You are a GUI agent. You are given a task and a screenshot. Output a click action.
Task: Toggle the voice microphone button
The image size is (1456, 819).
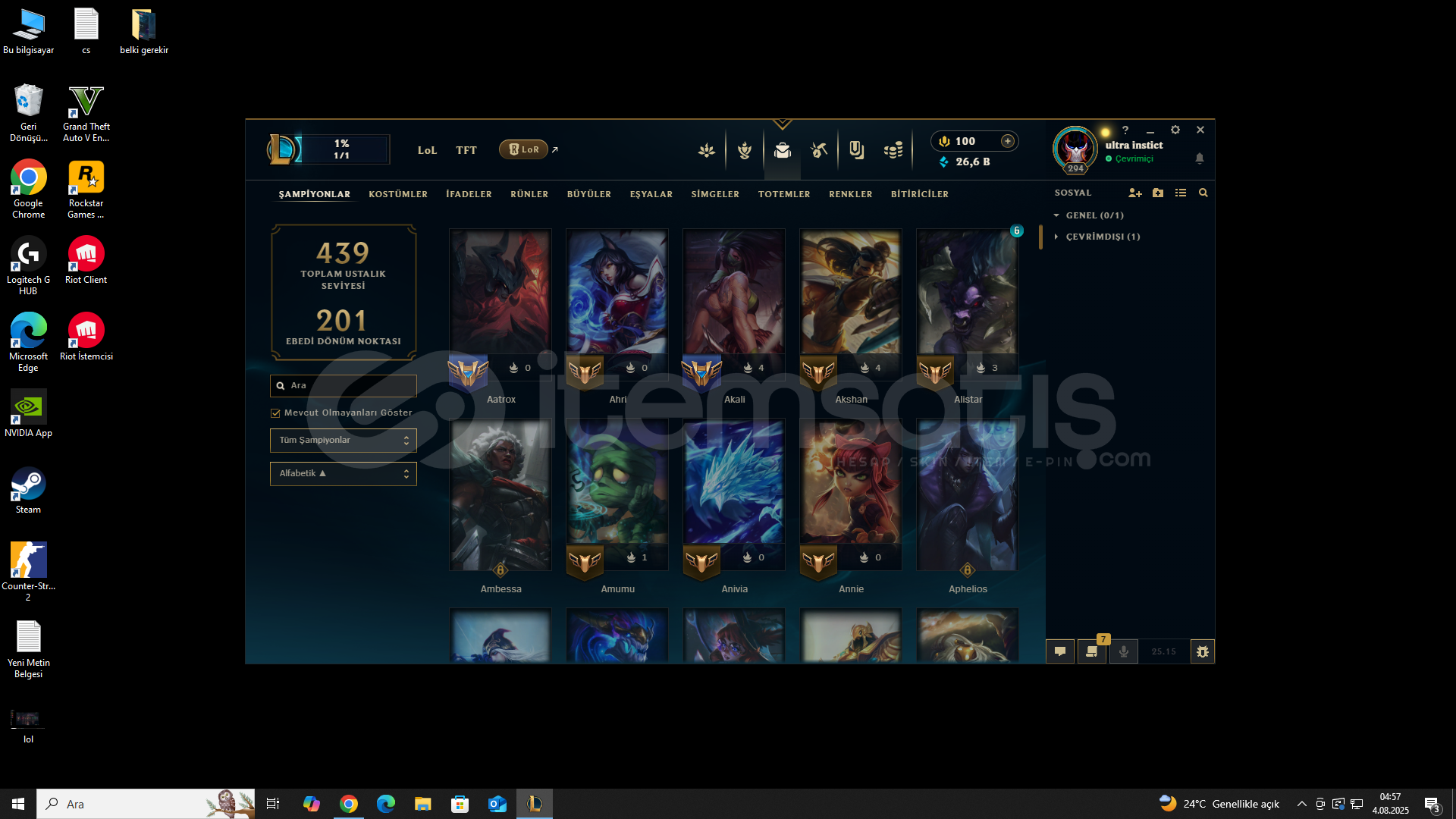(x=1124, y=651)
